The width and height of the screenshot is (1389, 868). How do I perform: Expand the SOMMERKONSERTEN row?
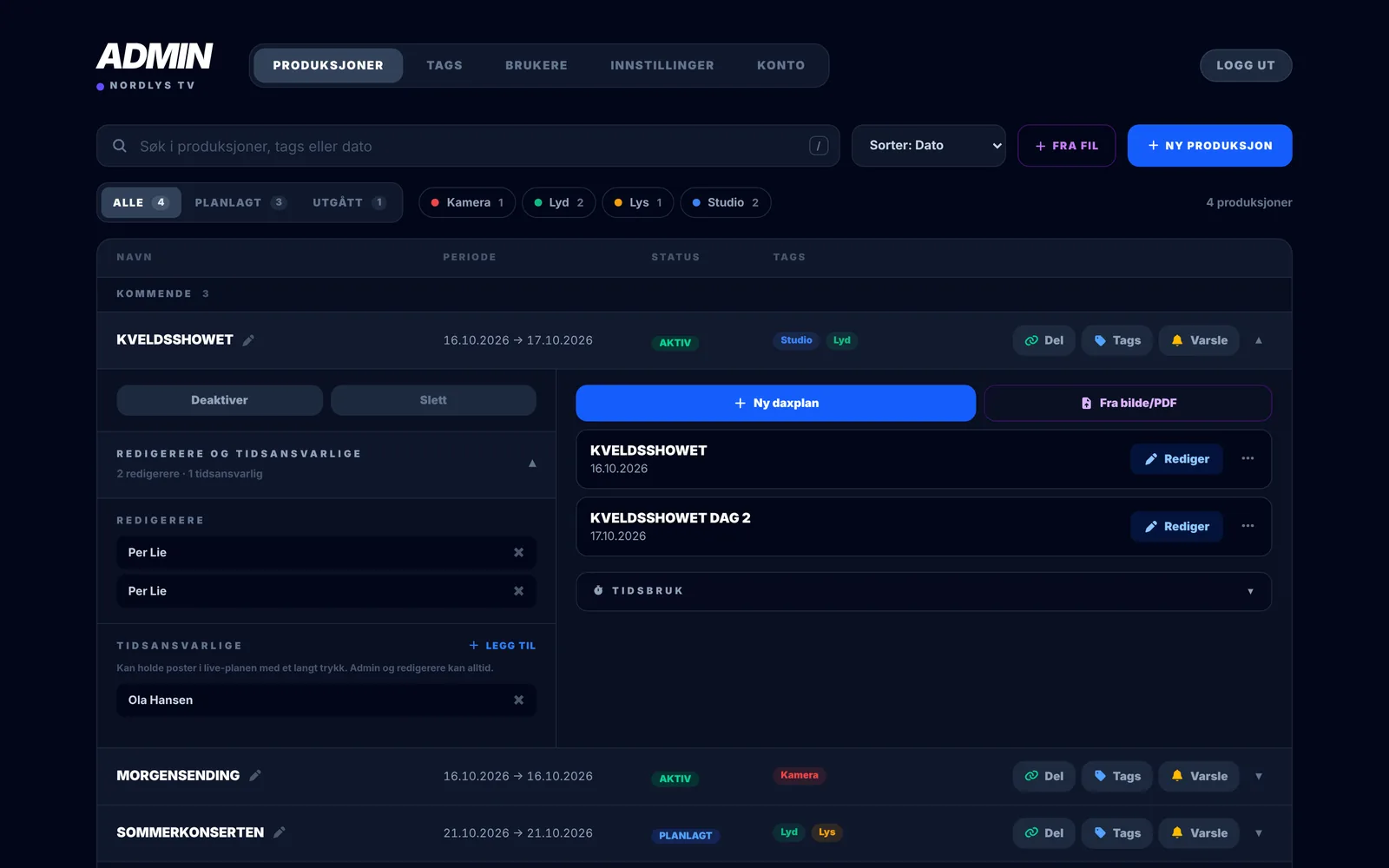click(1259, 832)
